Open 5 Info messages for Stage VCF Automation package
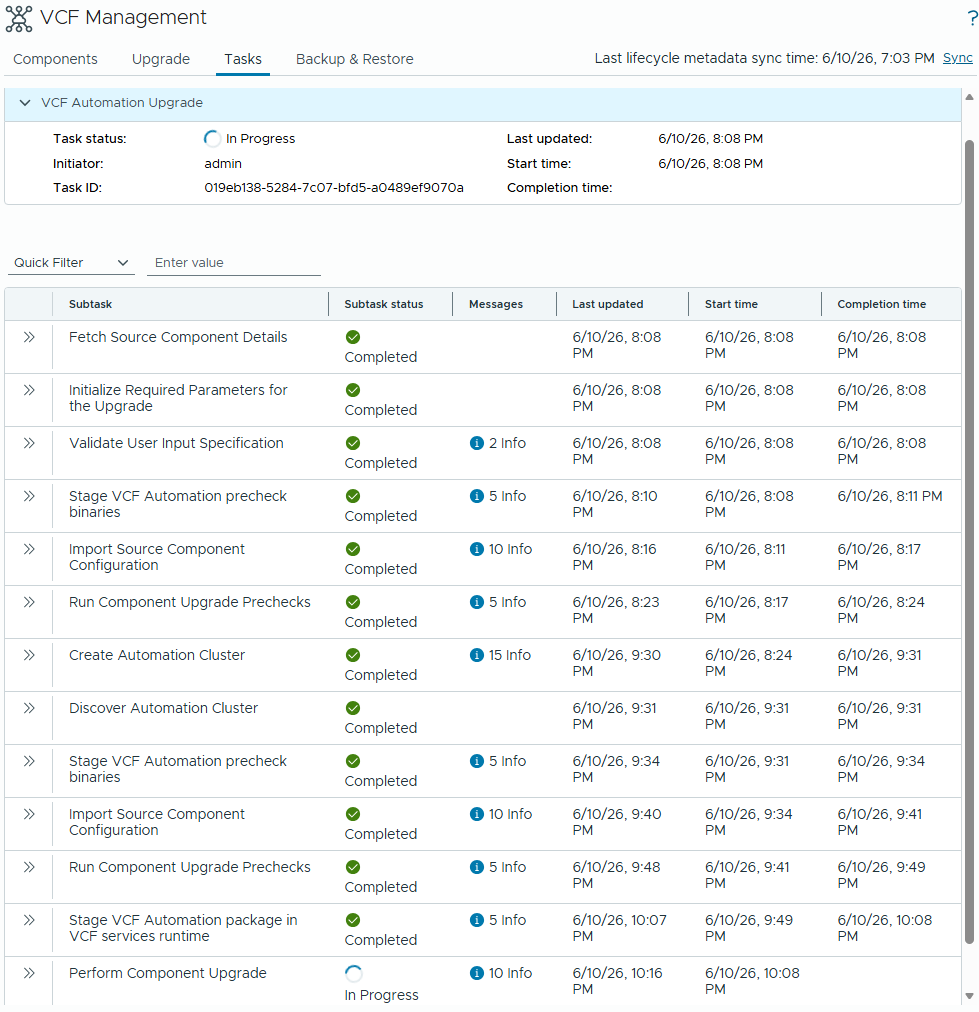 (x=507, y=920)
